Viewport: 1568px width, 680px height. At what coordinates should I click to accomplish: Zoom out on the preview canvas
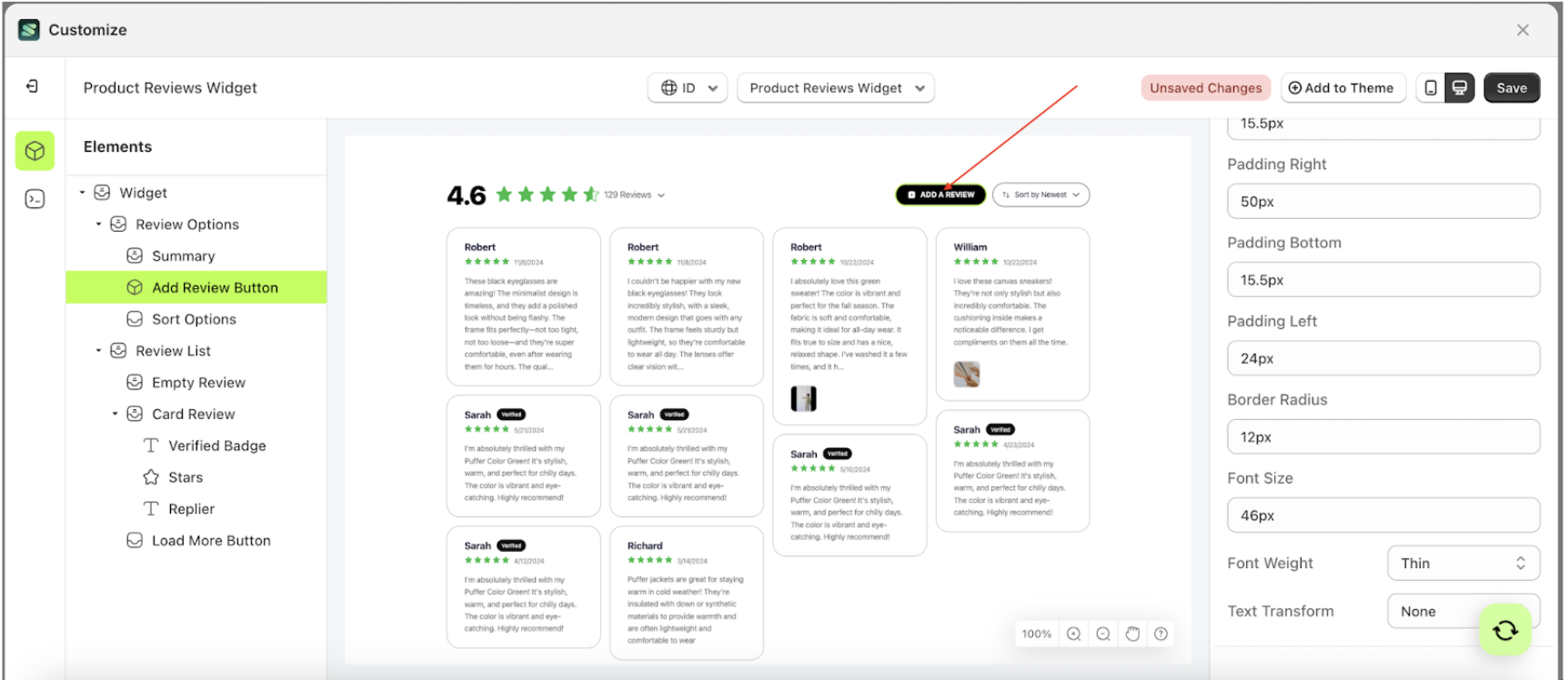click(x=1103, y=634)
